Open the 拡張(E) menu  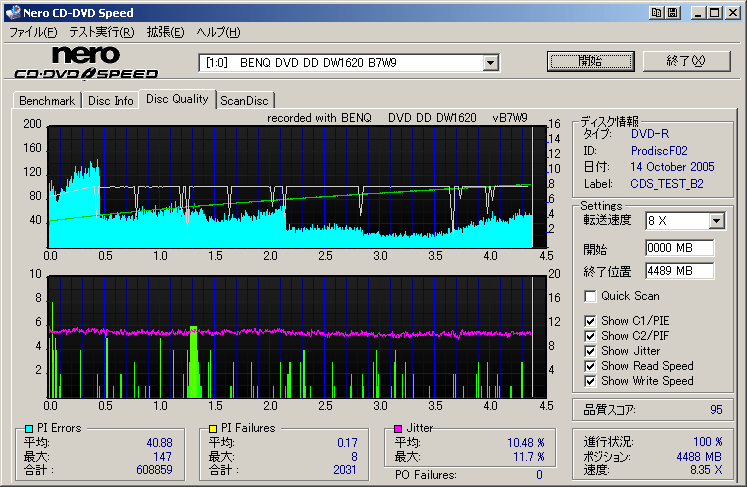point(165,32)
